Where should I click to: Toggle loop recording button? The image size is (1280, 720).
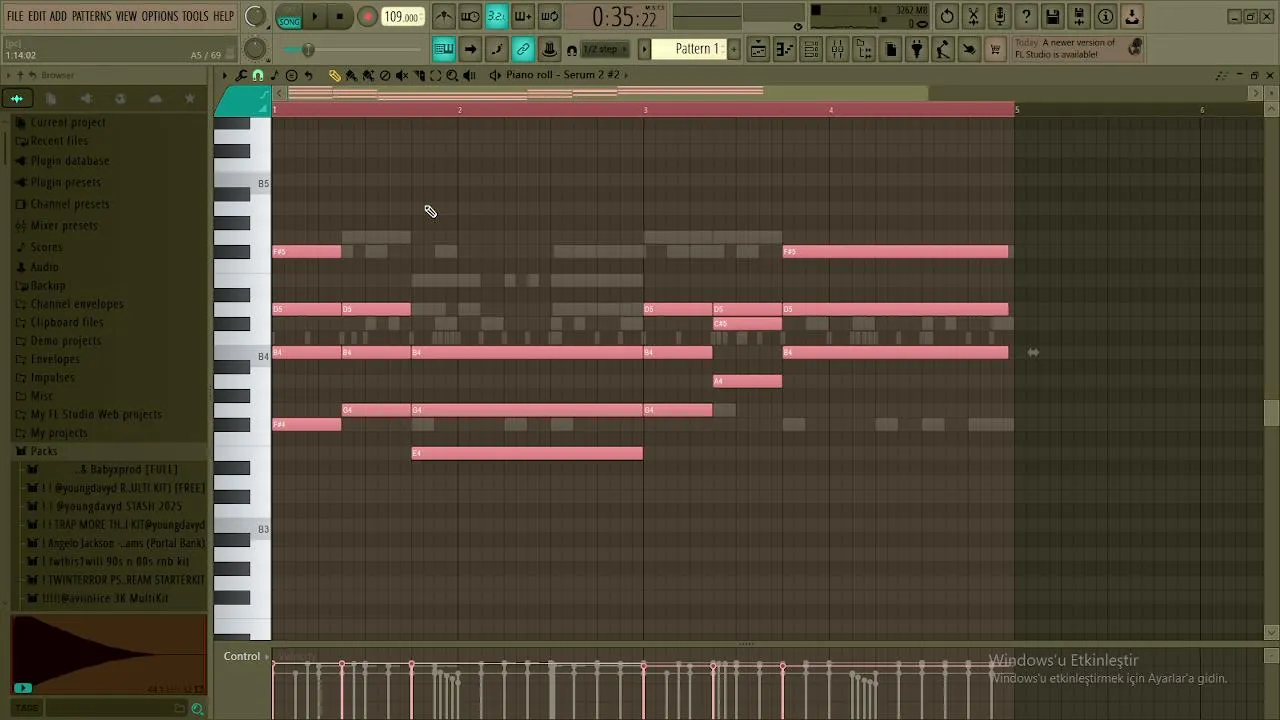tap(549, 17)
